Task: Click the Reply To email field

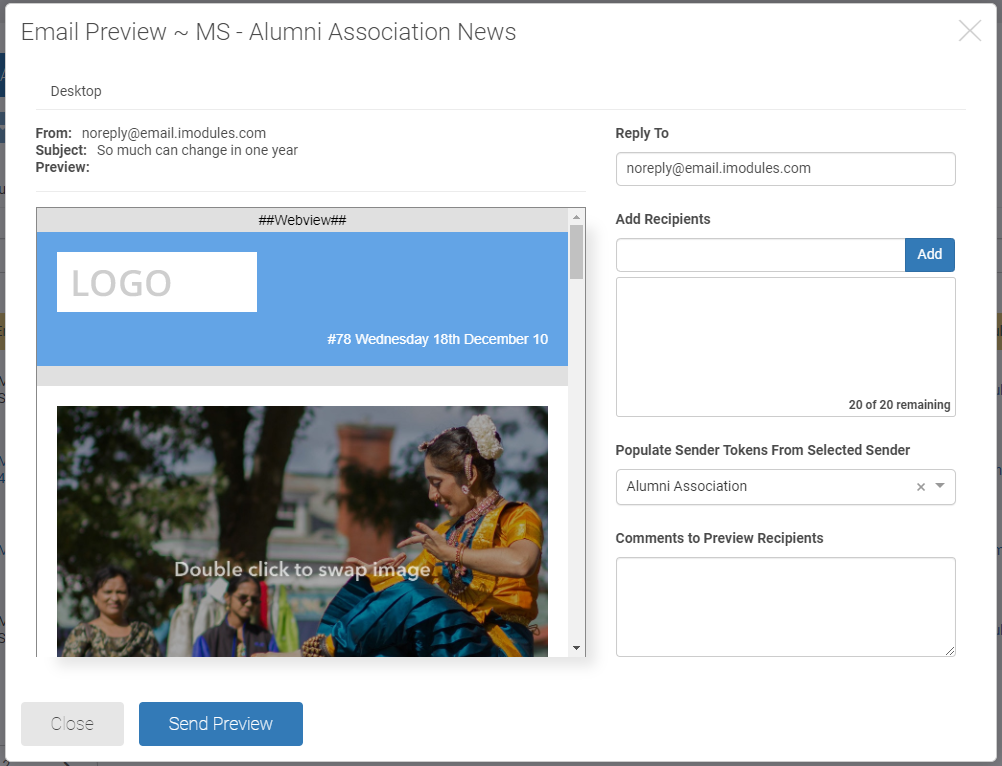Action: click(x=785, y=169)
